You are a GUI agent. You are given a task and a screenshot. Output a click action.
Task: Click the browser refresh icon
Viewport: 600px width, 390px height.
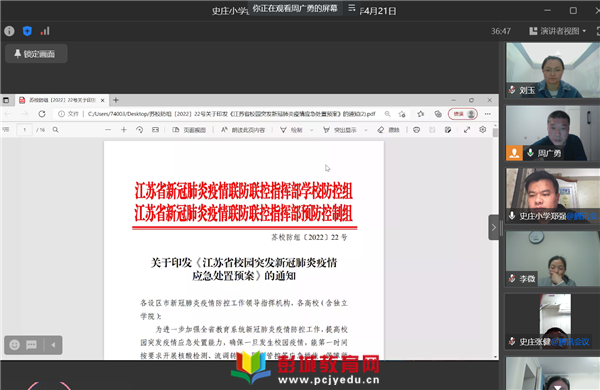(42, 114)
